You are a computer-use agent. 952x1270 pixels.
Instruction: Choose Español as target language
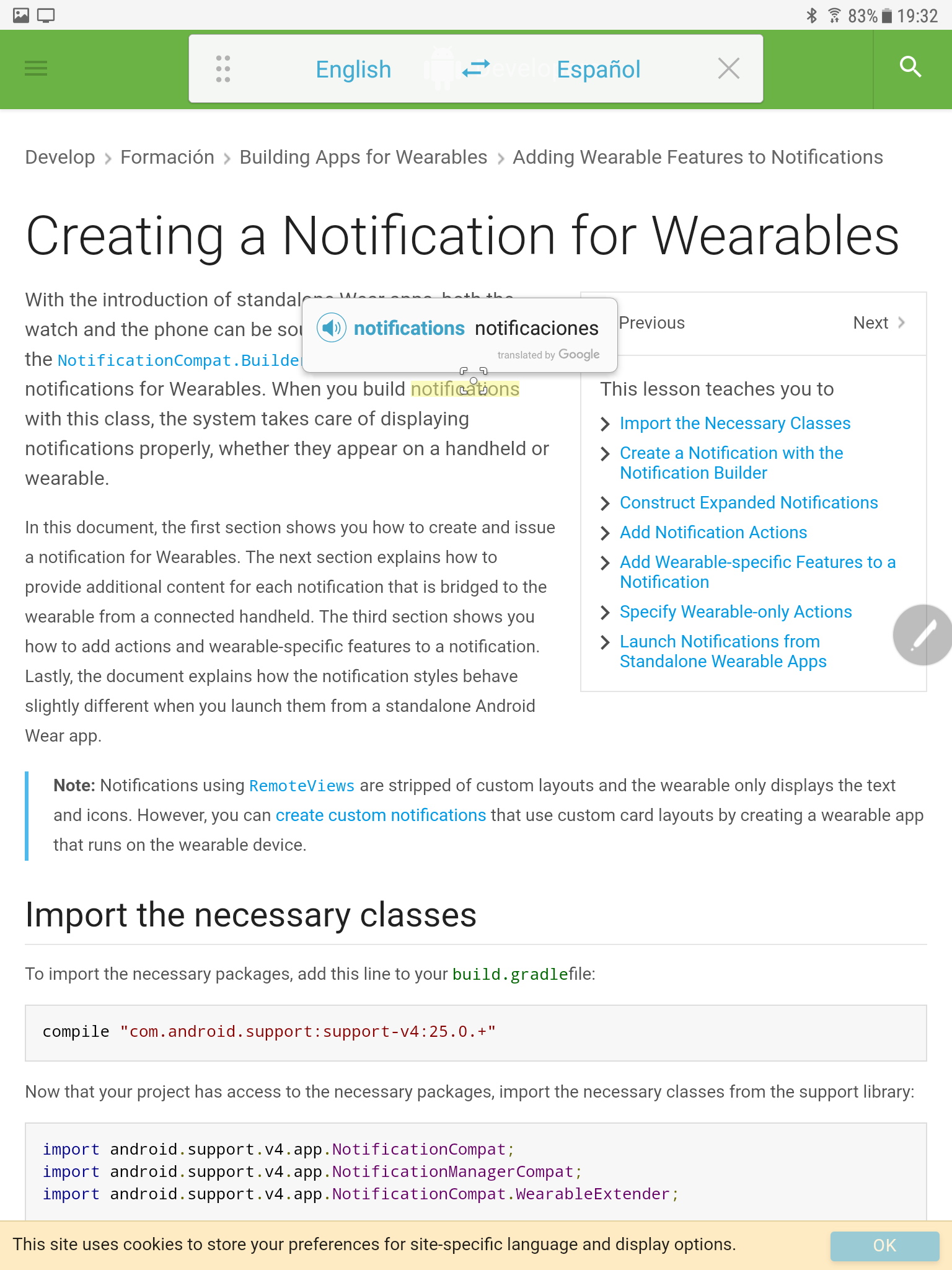pyautogui.click(x=598, y=69)
